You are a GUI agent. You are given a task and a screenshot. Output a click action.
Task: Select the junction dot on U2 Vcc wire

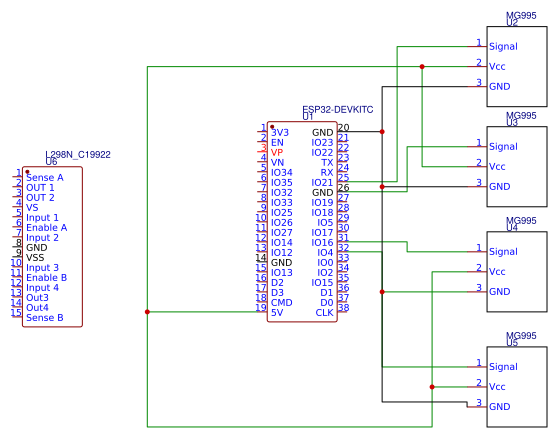click(422, 66)
